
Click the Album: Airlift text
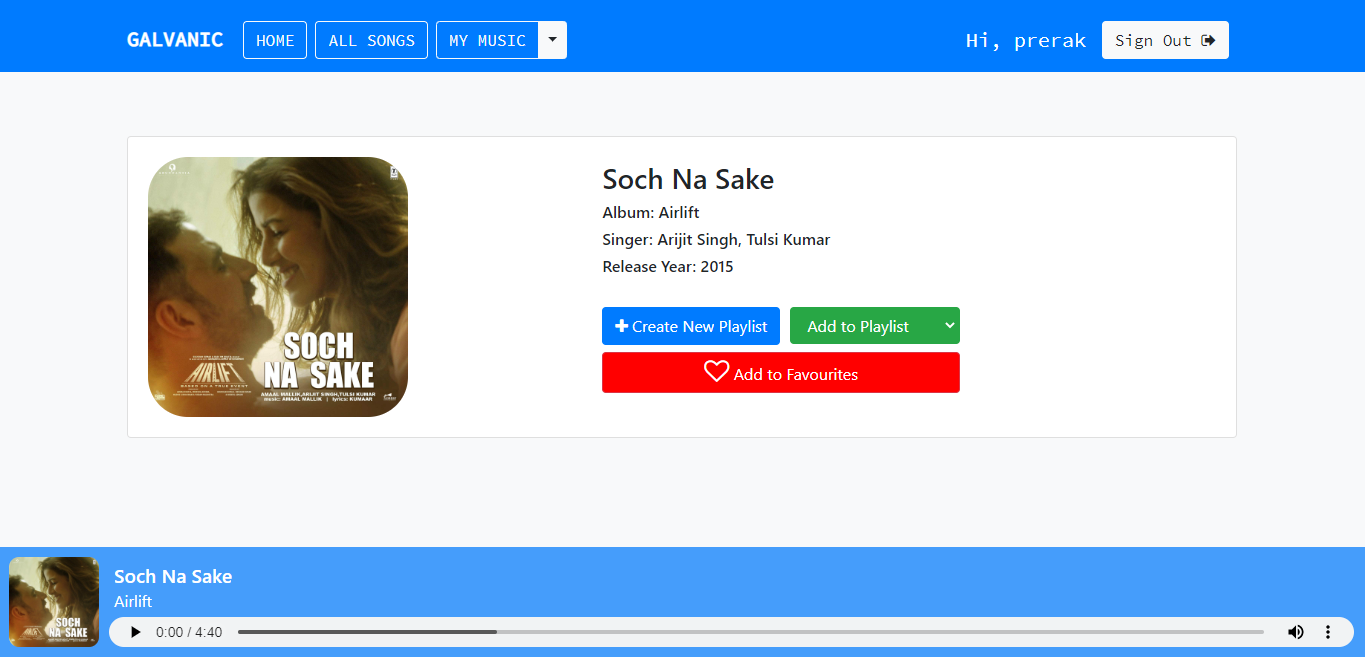point(651,213)
